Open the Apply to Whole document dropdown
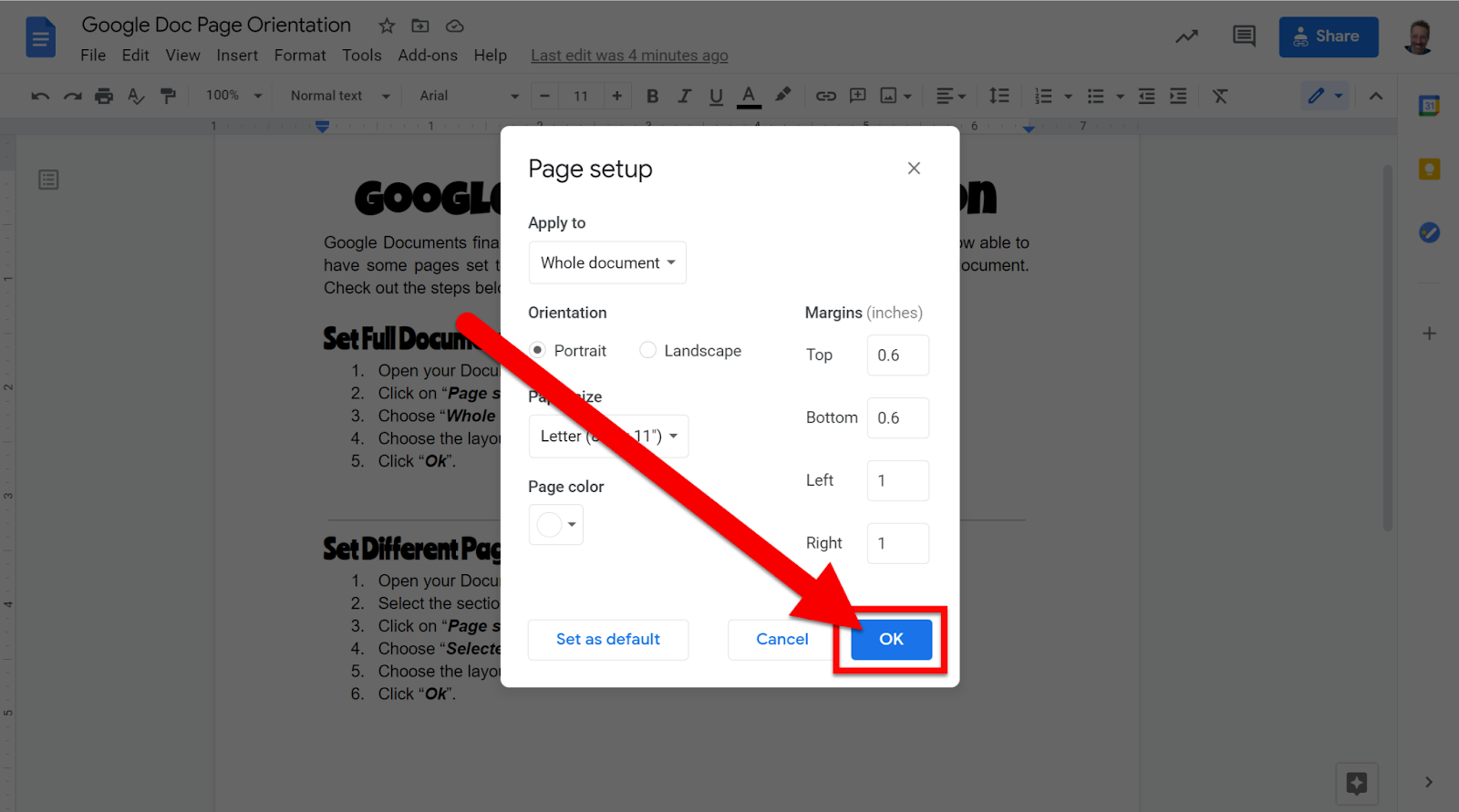The image size is (1459, 812). tap(607, 262)
